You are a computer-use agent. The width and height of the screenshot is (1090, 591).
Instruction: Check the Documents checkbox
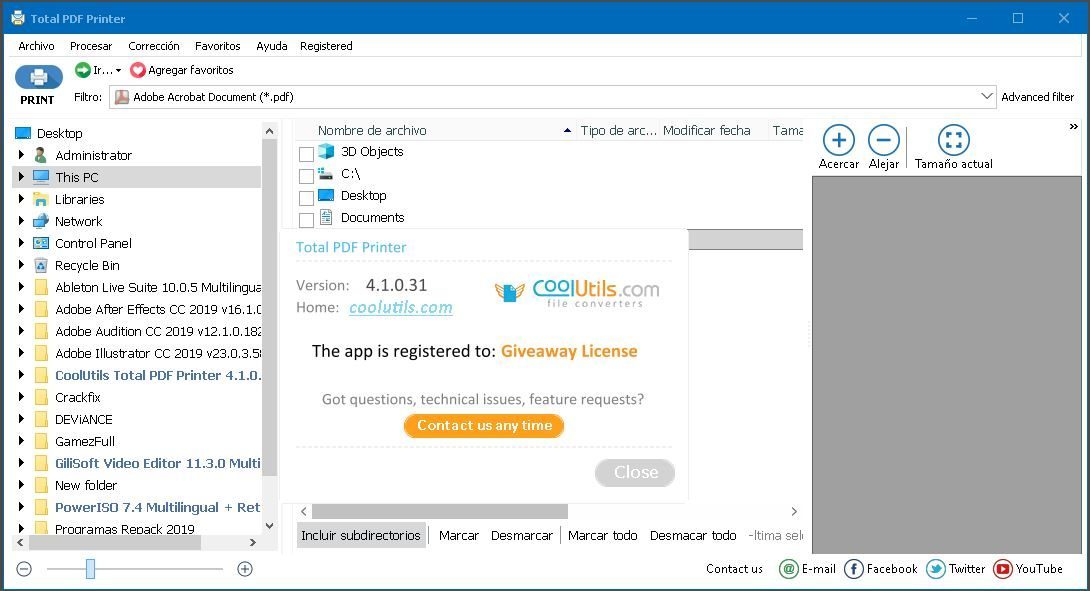point(306,220)
